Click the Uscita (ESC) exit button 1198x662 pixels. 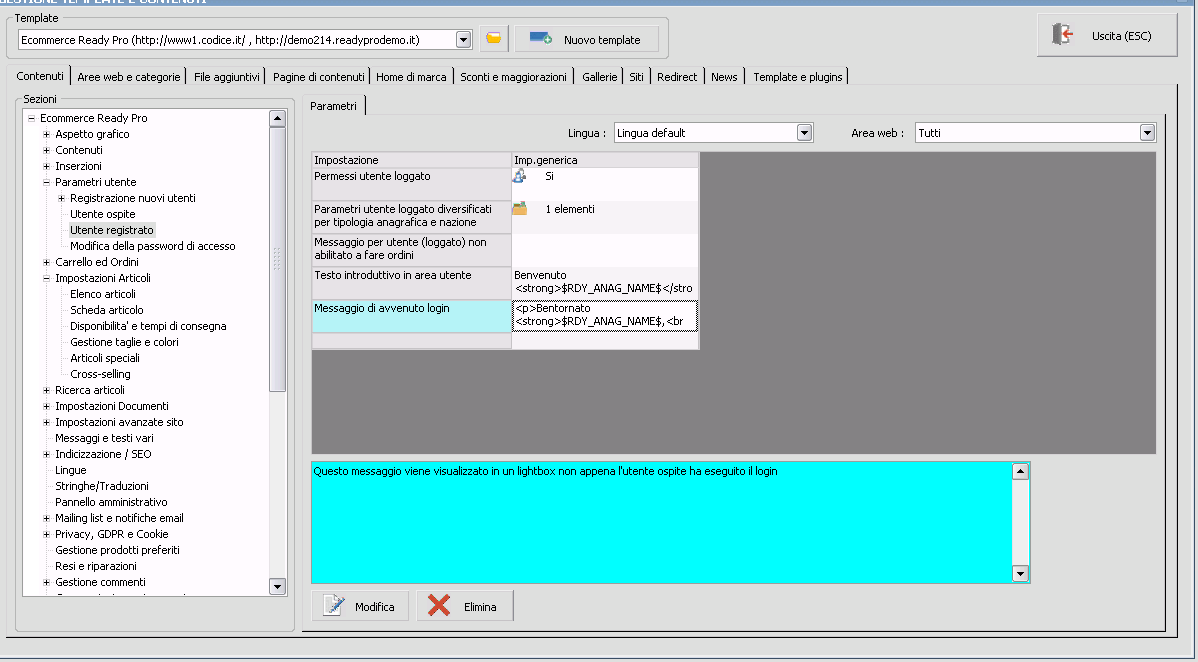pos(1106,35)
